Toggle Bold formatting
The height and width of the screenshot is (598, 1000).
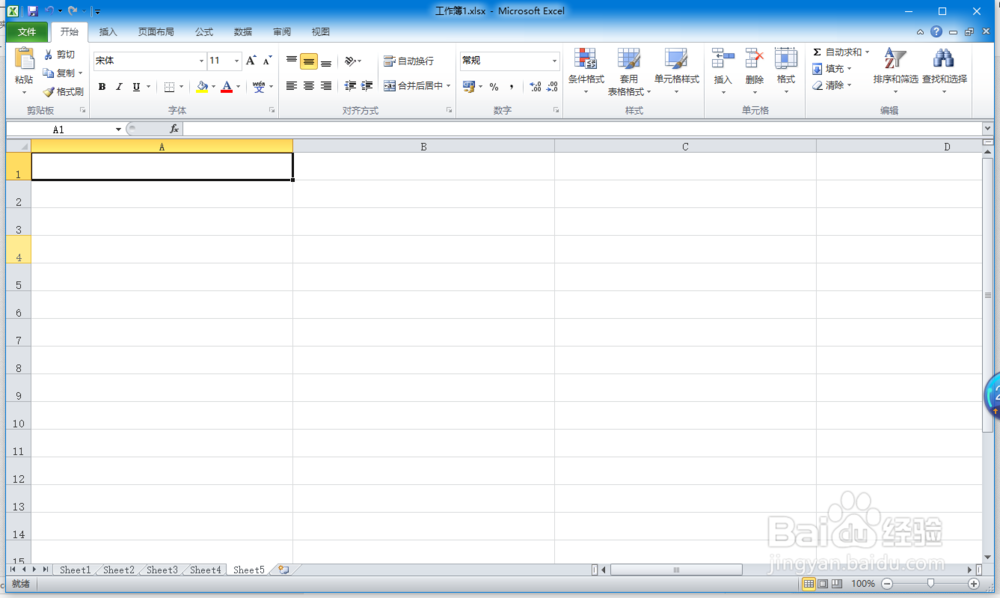(101, 87)
